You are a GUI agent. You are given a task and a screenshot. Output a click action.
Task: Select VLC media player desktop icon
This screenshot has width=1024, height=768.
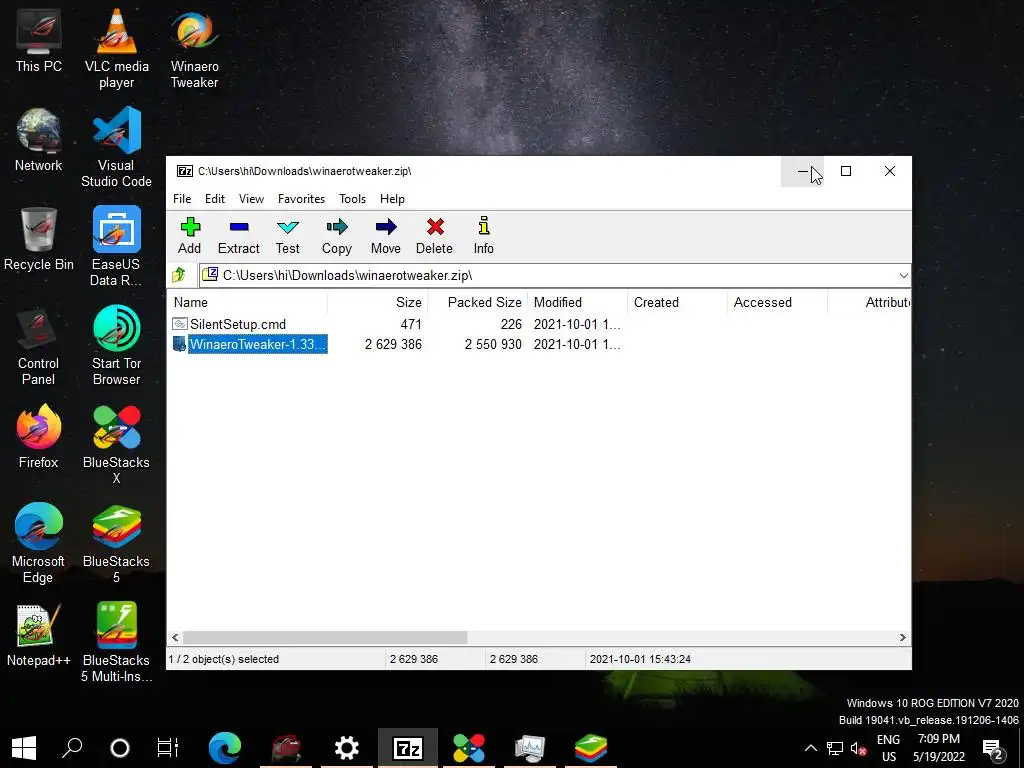[x=116, y=49]
